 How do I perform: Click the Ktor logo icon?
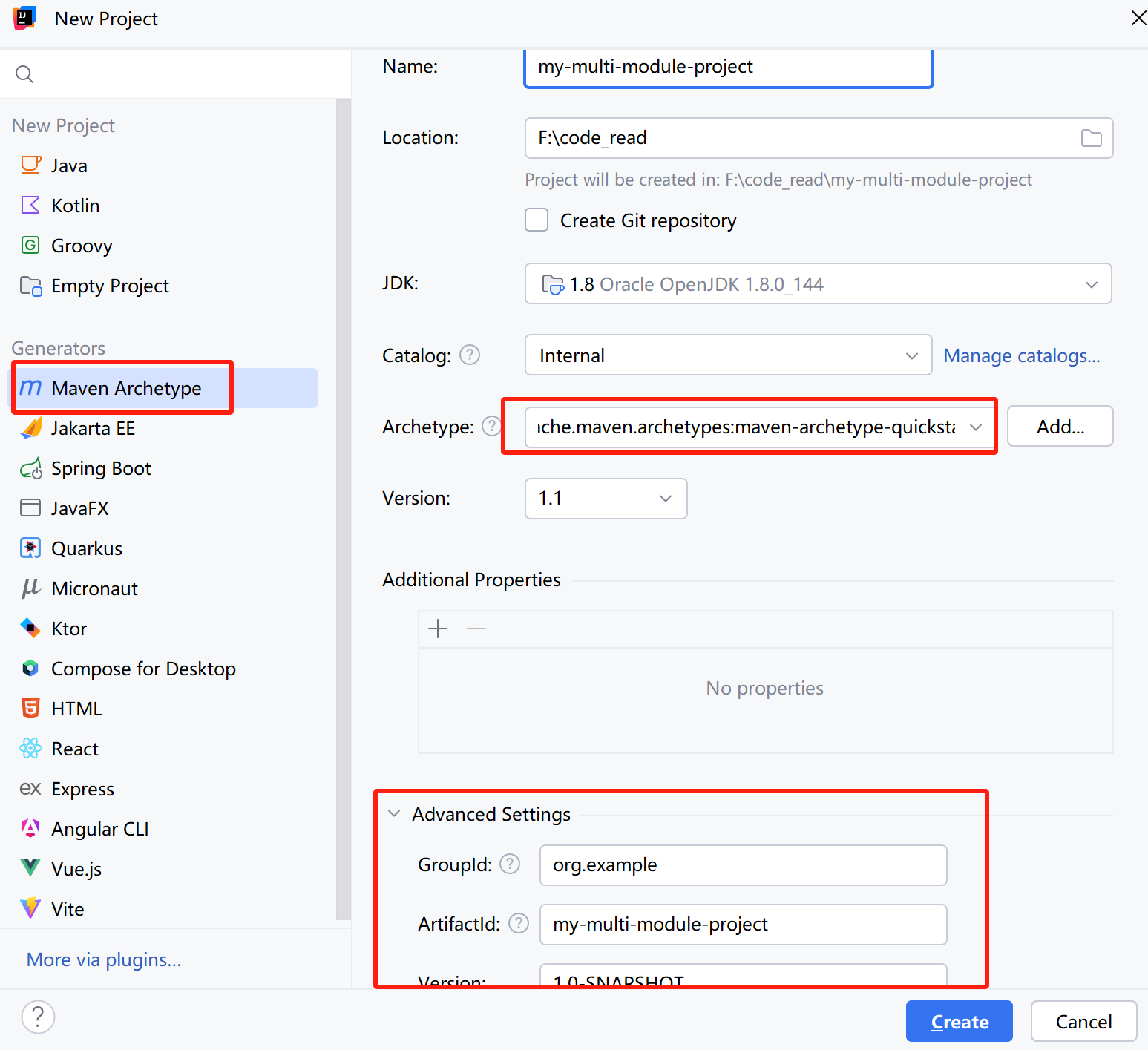click(30, 629)
